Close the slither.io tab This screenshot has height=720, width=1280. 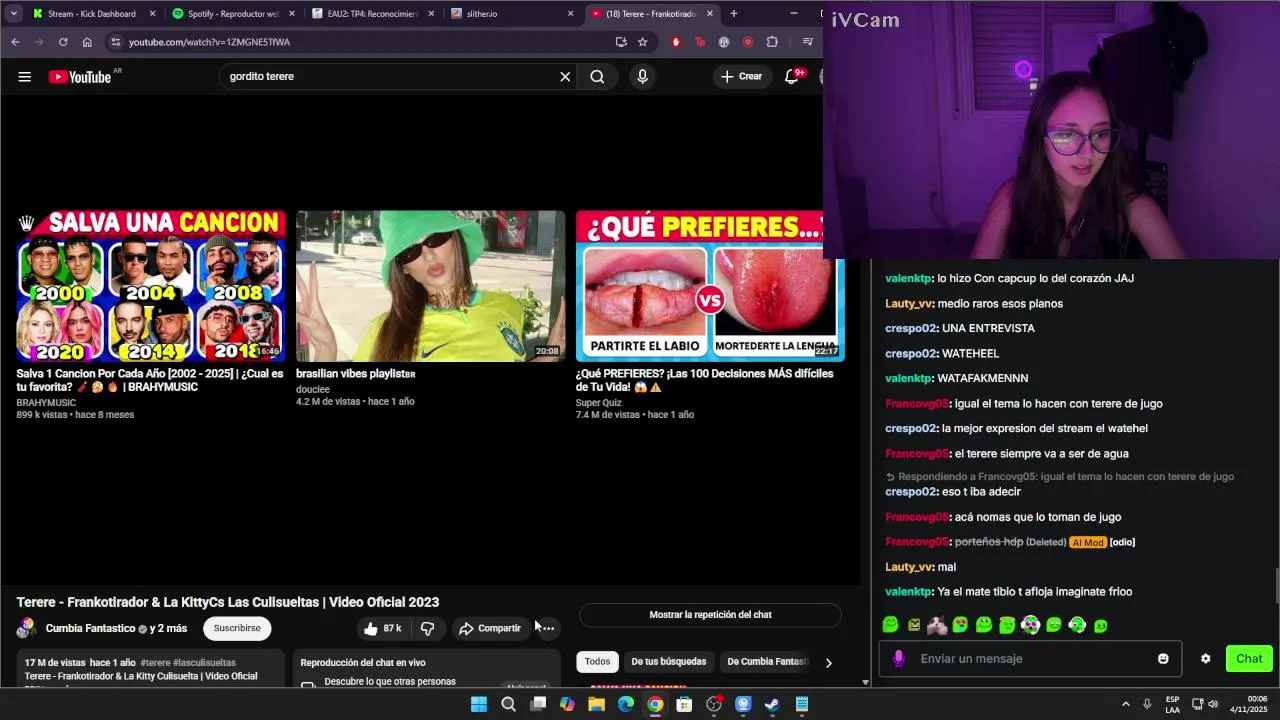571,14
